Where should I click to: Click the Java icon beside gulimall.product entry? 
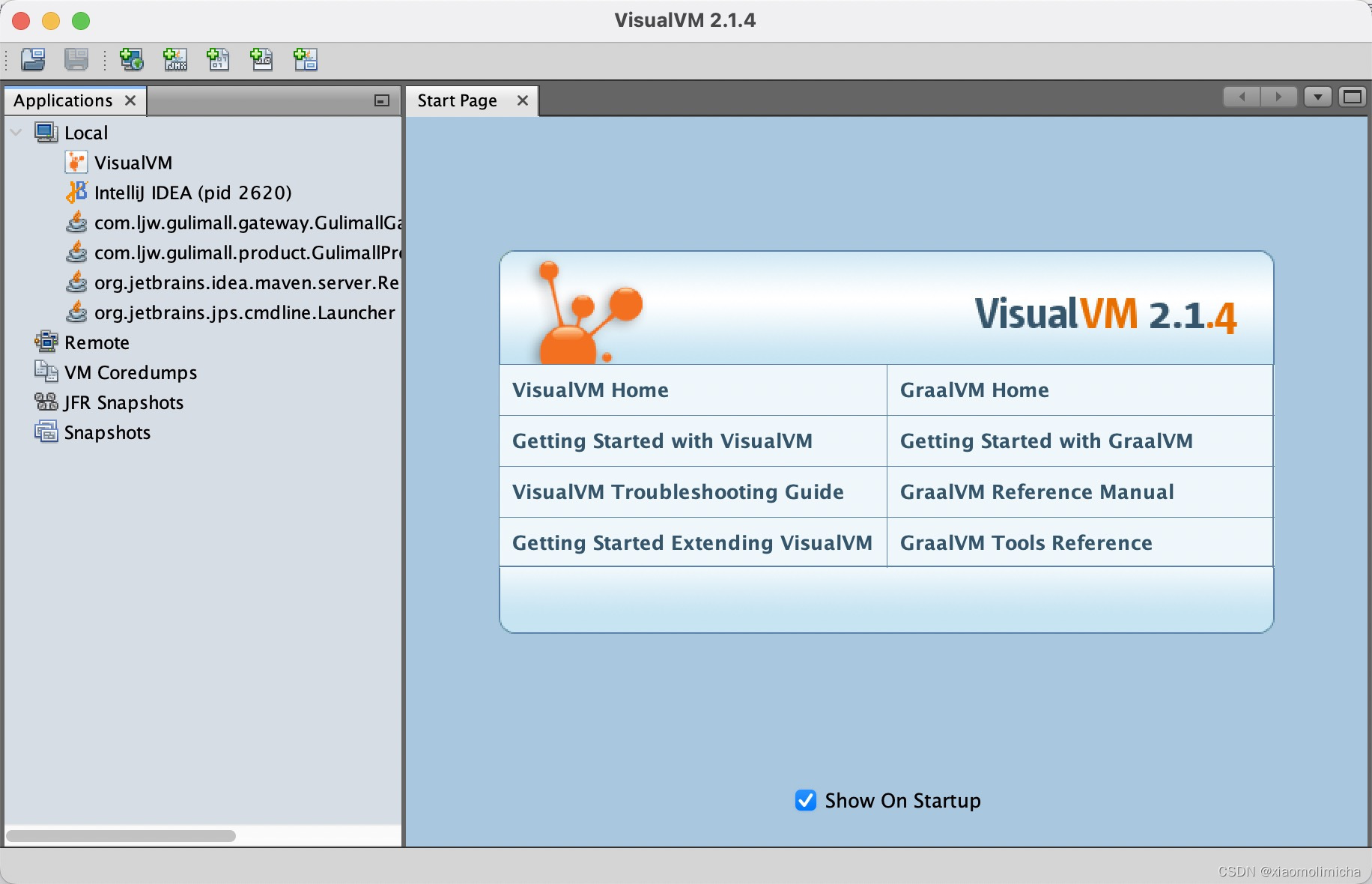pyautogui.click(x=76, y=252)
